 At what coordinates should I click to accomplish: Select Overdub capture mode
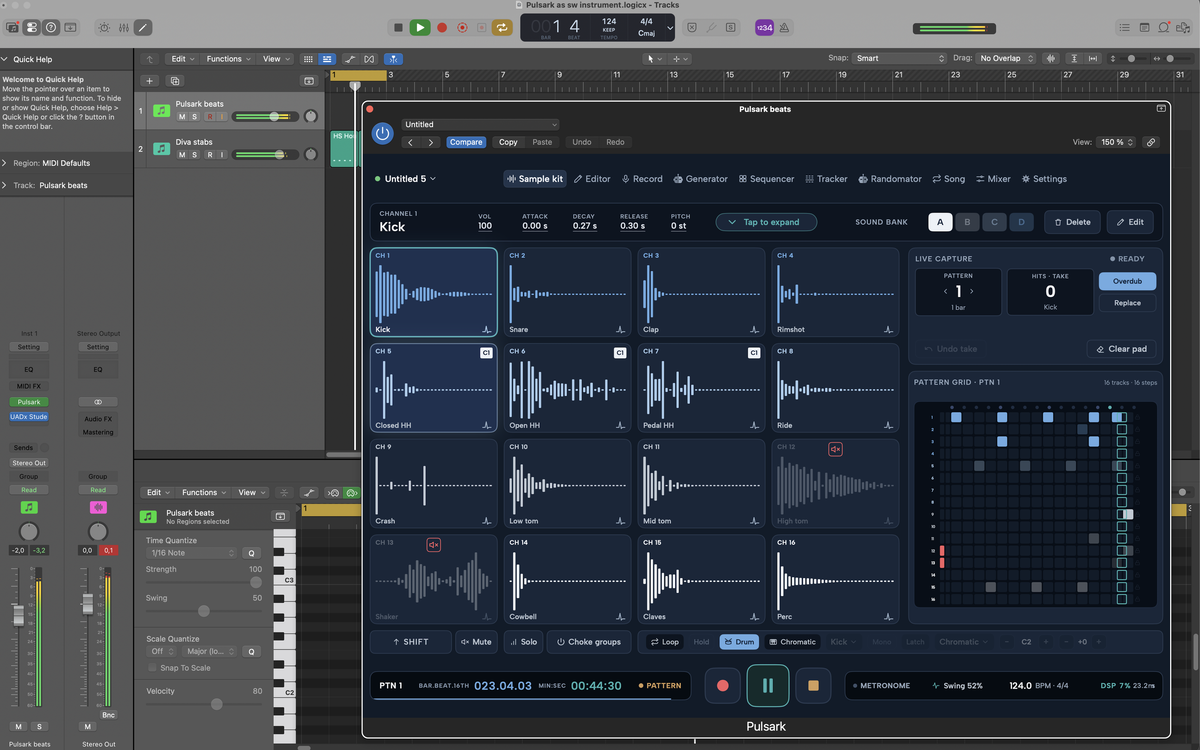(x=1127, y=282)
